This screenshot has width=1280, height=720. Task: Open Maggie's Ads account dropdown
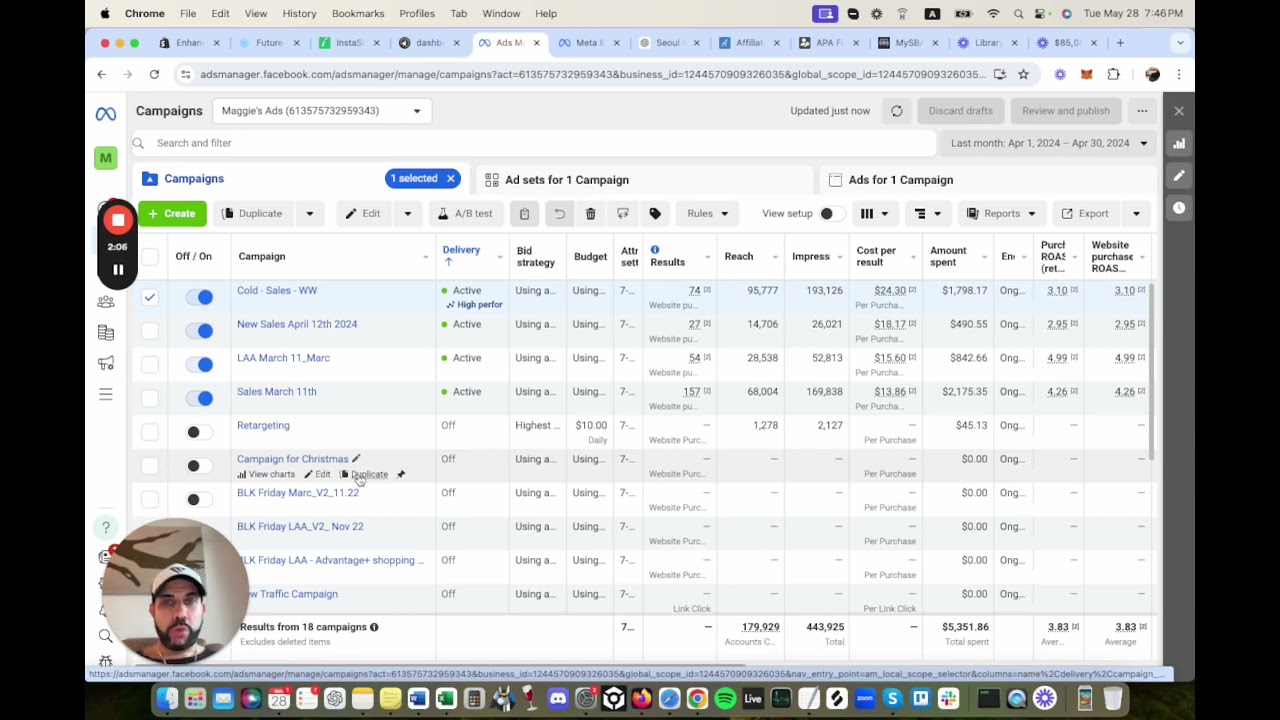[322, 111]
